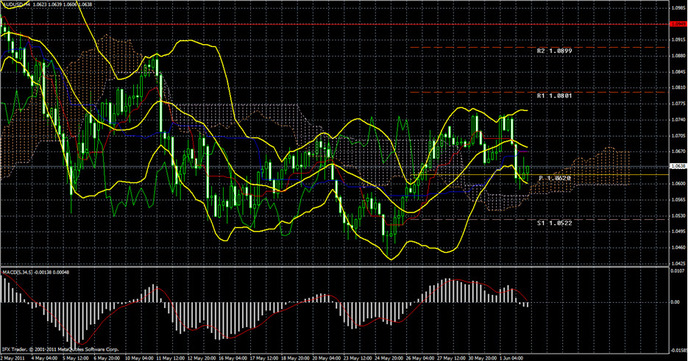Click the 1.0425 label at price axis bottom
The width and height of the screenshot is (688, 361).
click(678, 264)
